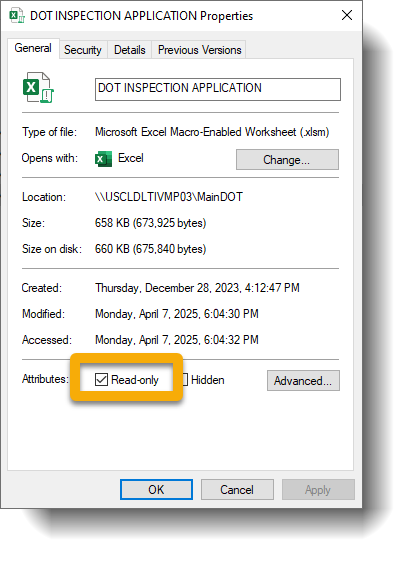Screen dimensions: 415x561
Task: Click the location path \\USCLDLTIVMP03\MainDOT
Action: click(x=169, y=197)
